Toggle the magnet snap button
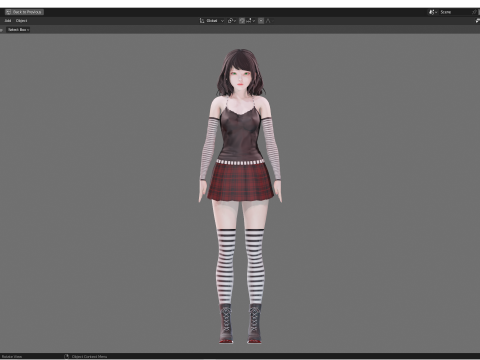The width and height of the screenshot is (480, 360). point(242,21)
